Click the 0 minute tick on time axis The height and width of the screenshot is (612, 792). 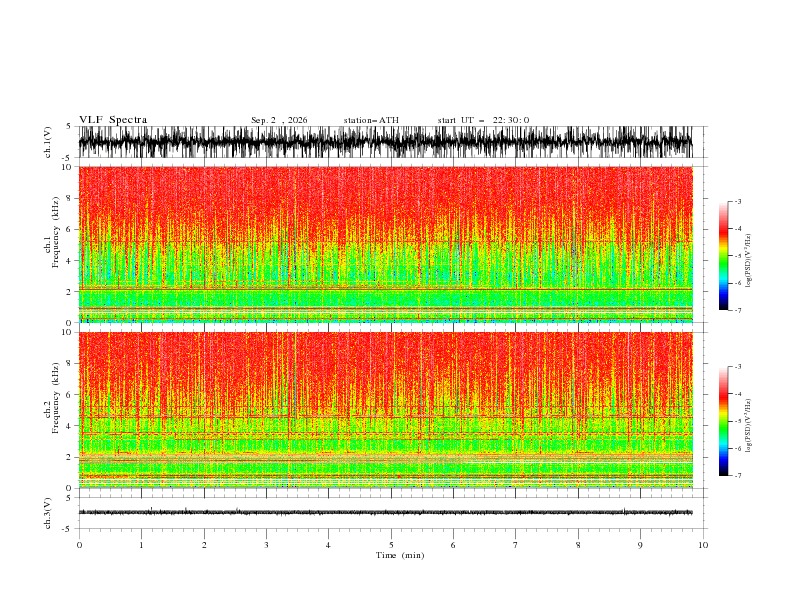79,545
